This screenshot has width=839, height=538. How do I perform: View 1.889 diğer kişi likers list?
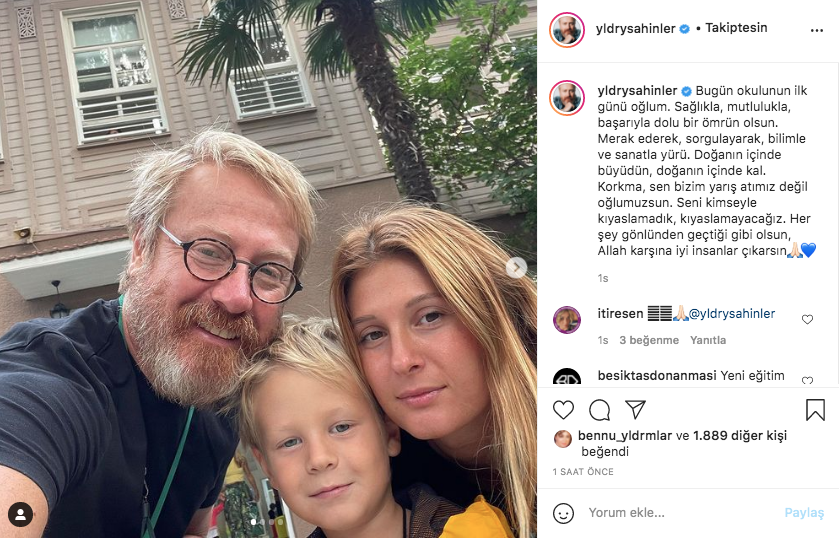click(740, 436)
